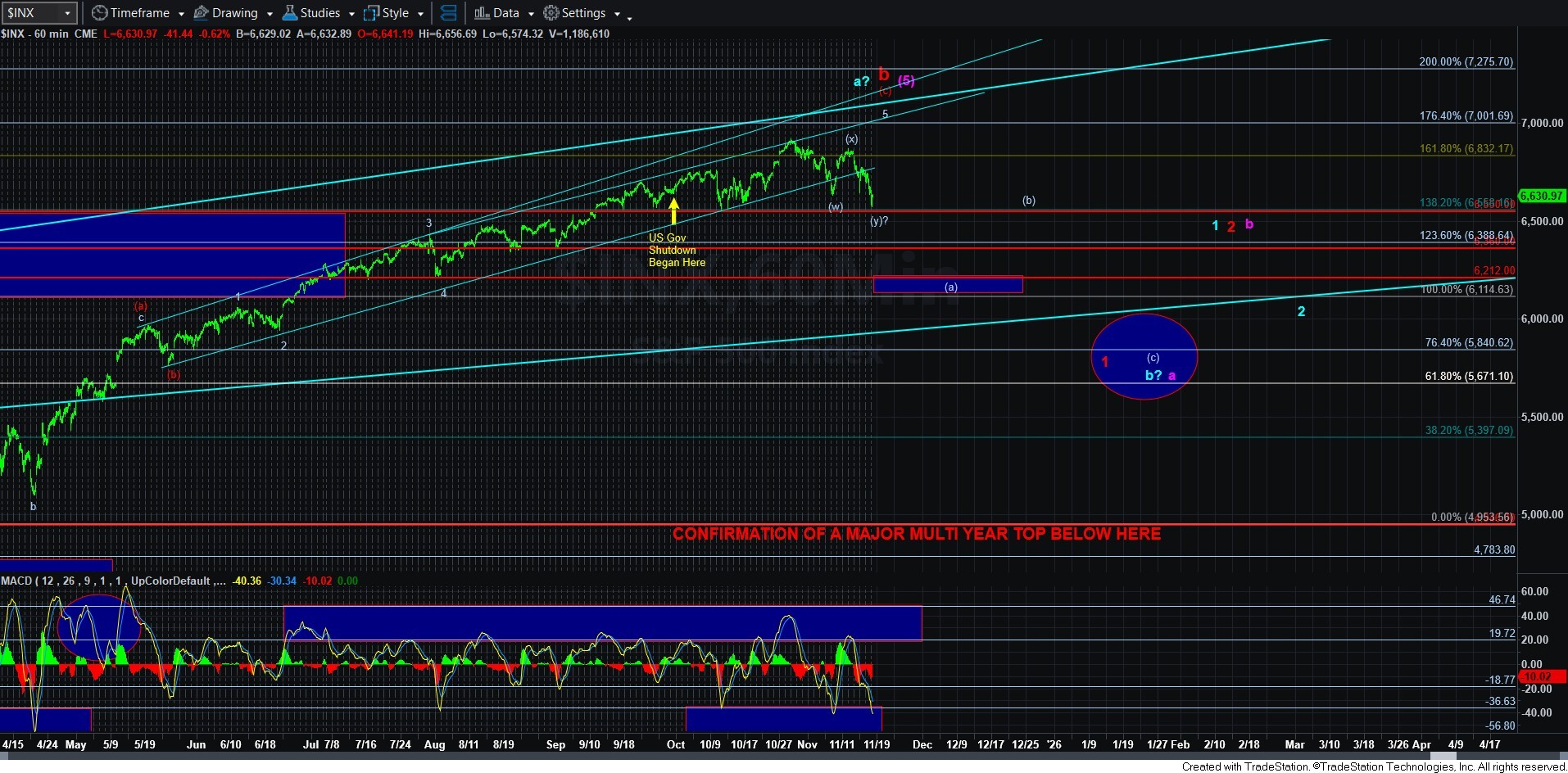The height and width of the screenshot is (773, 1568).
Task: Click the Timeframe clock icon
Action: point(99,13)
